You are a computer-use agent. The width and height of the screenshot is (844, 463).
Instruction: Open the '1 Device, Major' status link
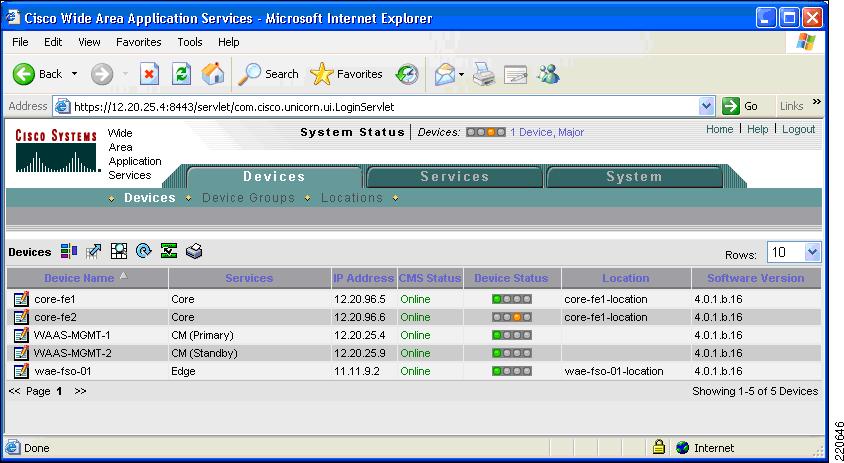547,132
